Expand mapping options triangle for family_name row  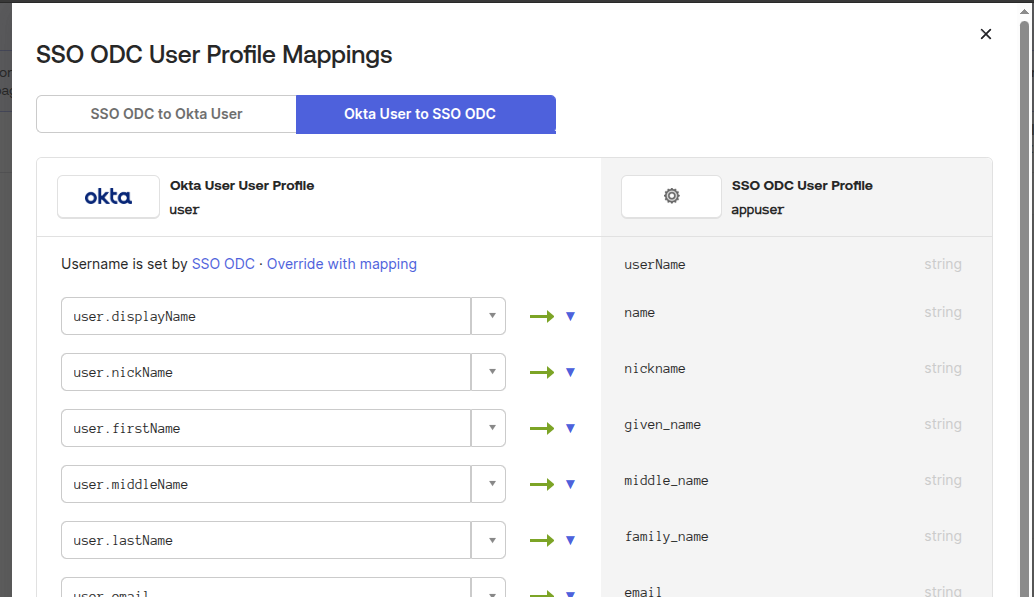click(x=570, y=541)
